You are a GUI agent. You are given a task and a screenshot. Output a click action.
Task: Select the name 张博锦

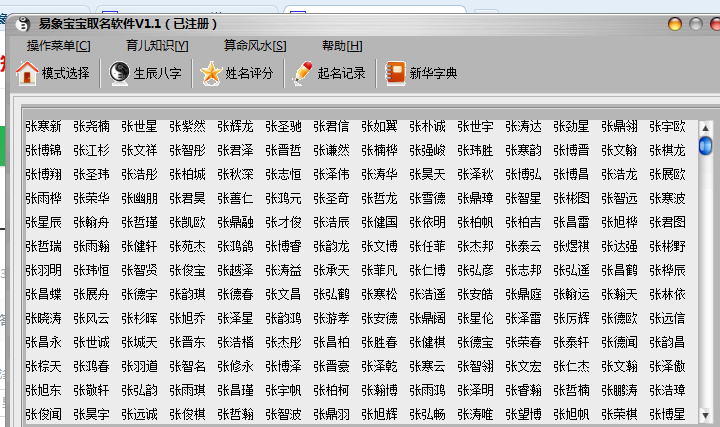[x=44, y=150]
